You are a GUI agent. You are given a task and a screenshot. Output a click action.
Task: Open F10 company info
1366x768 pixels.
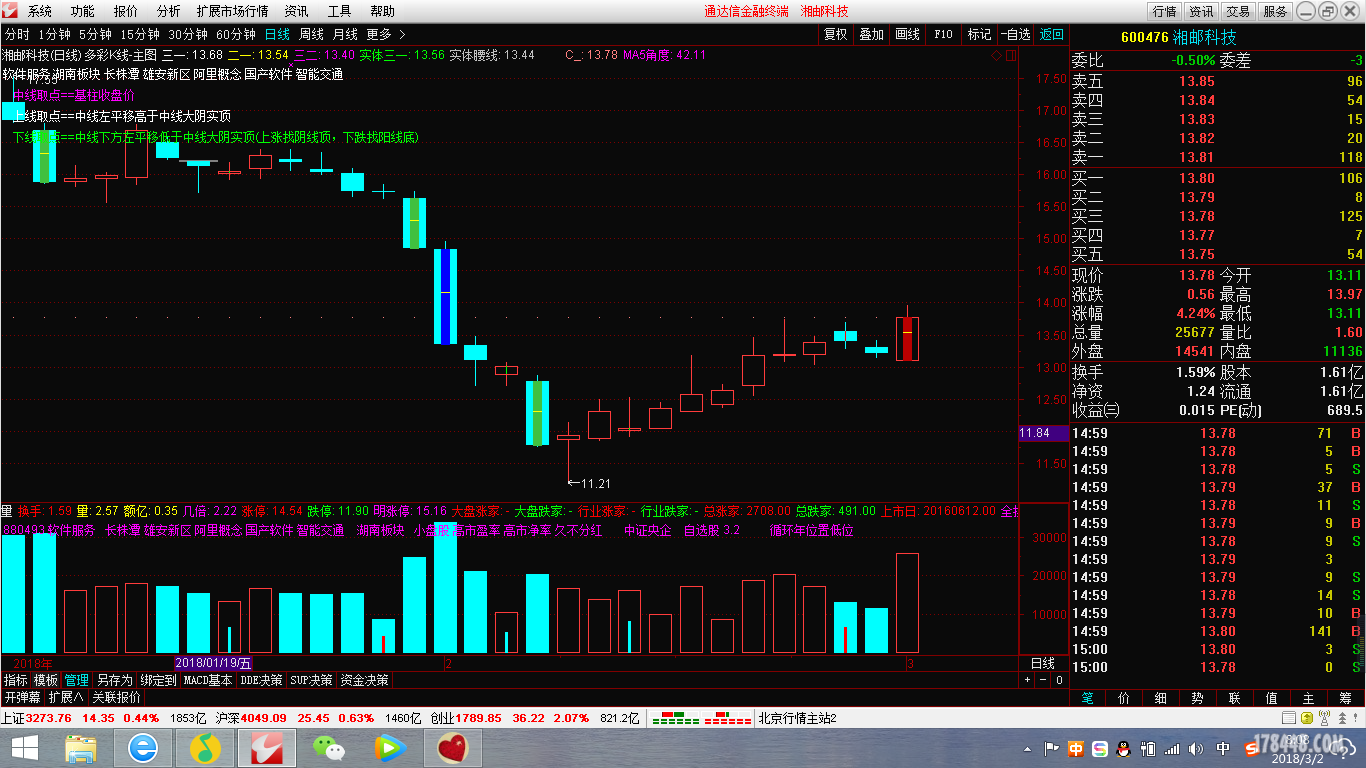point(943,34)
